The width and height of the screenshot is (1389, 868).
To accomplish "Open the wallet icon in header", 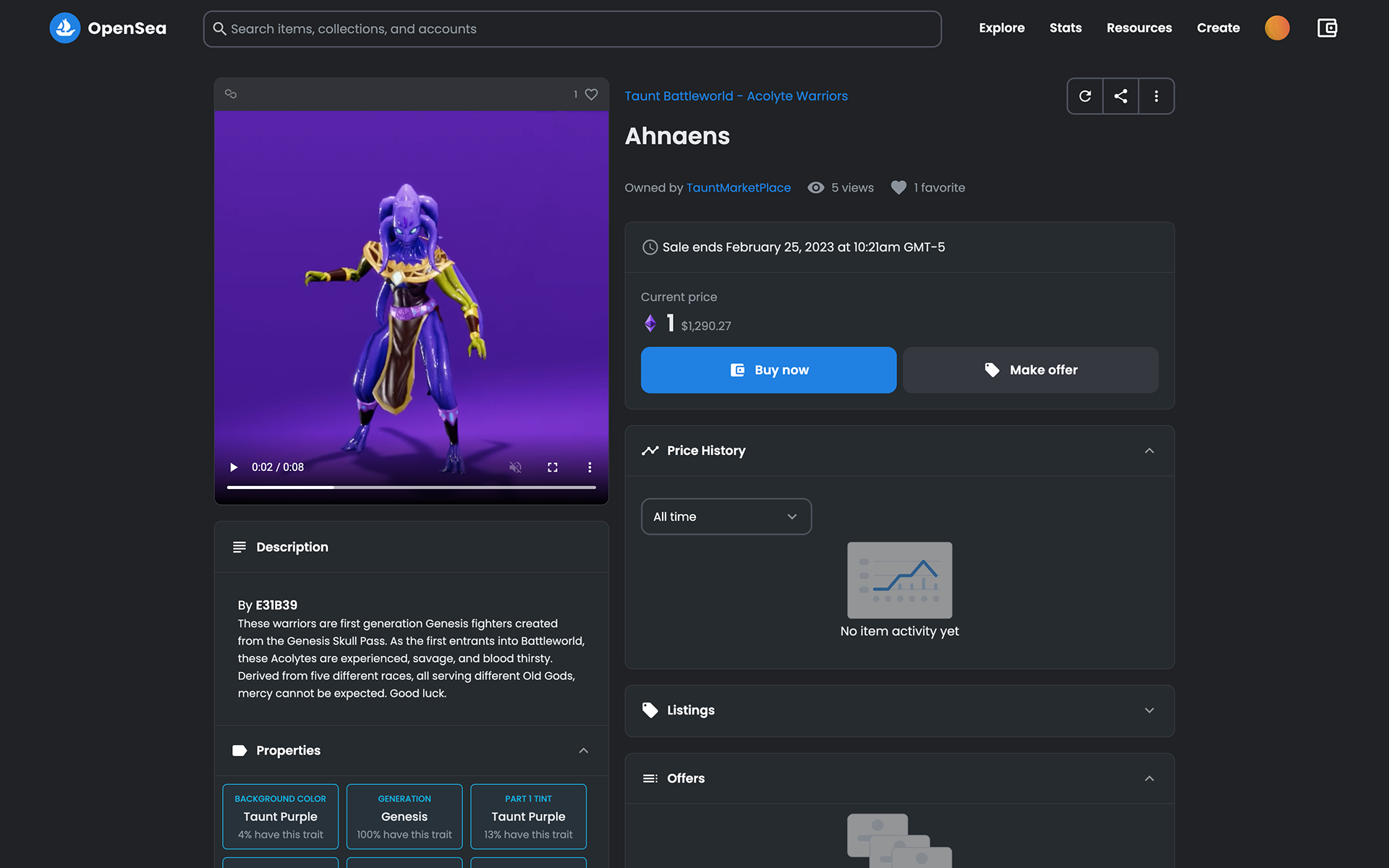I will [1327, 28].
